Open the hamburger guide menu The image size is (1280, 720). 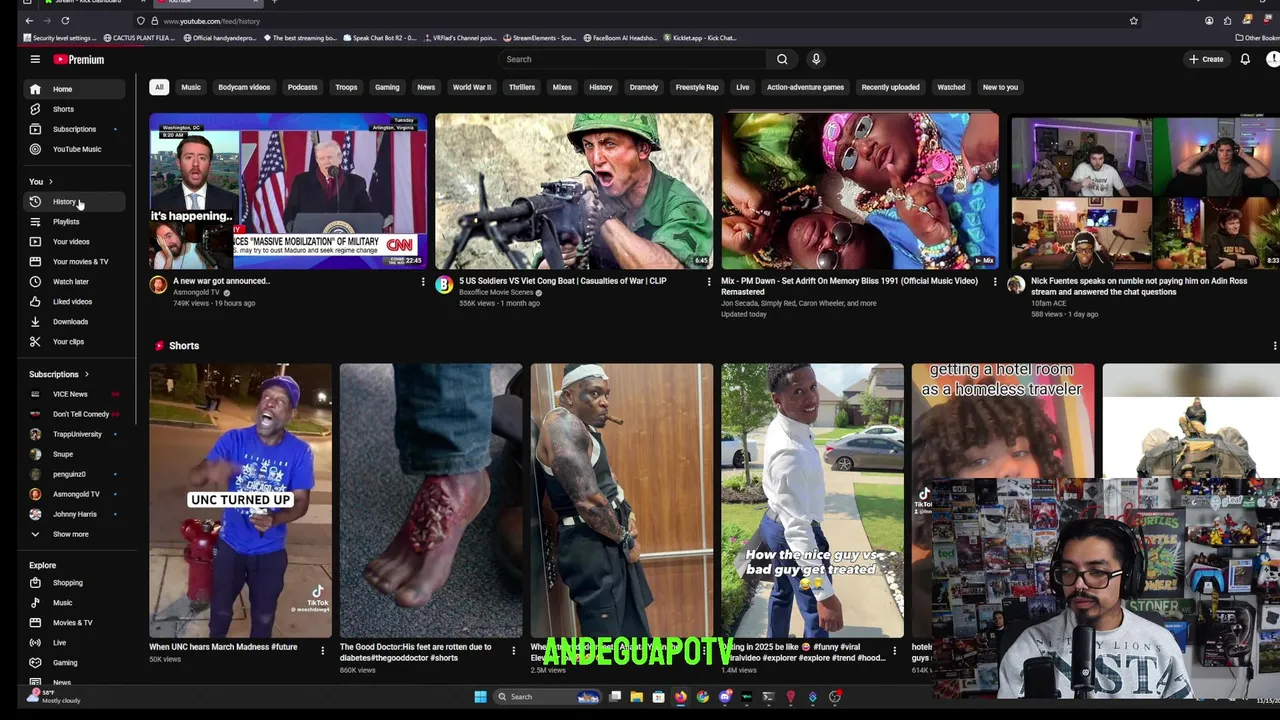point(35,59)
